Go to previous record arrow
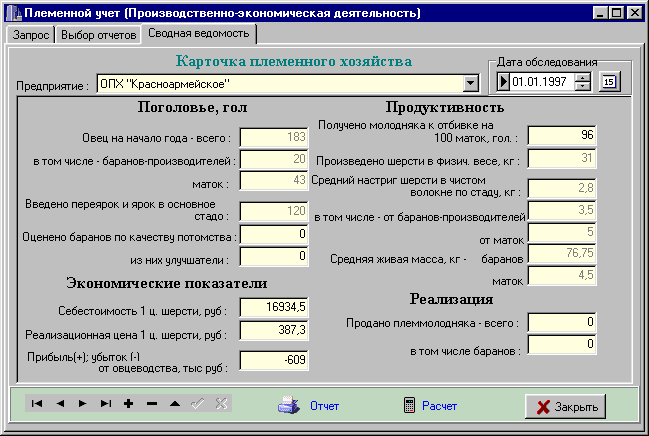The height and width of the screenshot is (436, 649). coord(60,404)
